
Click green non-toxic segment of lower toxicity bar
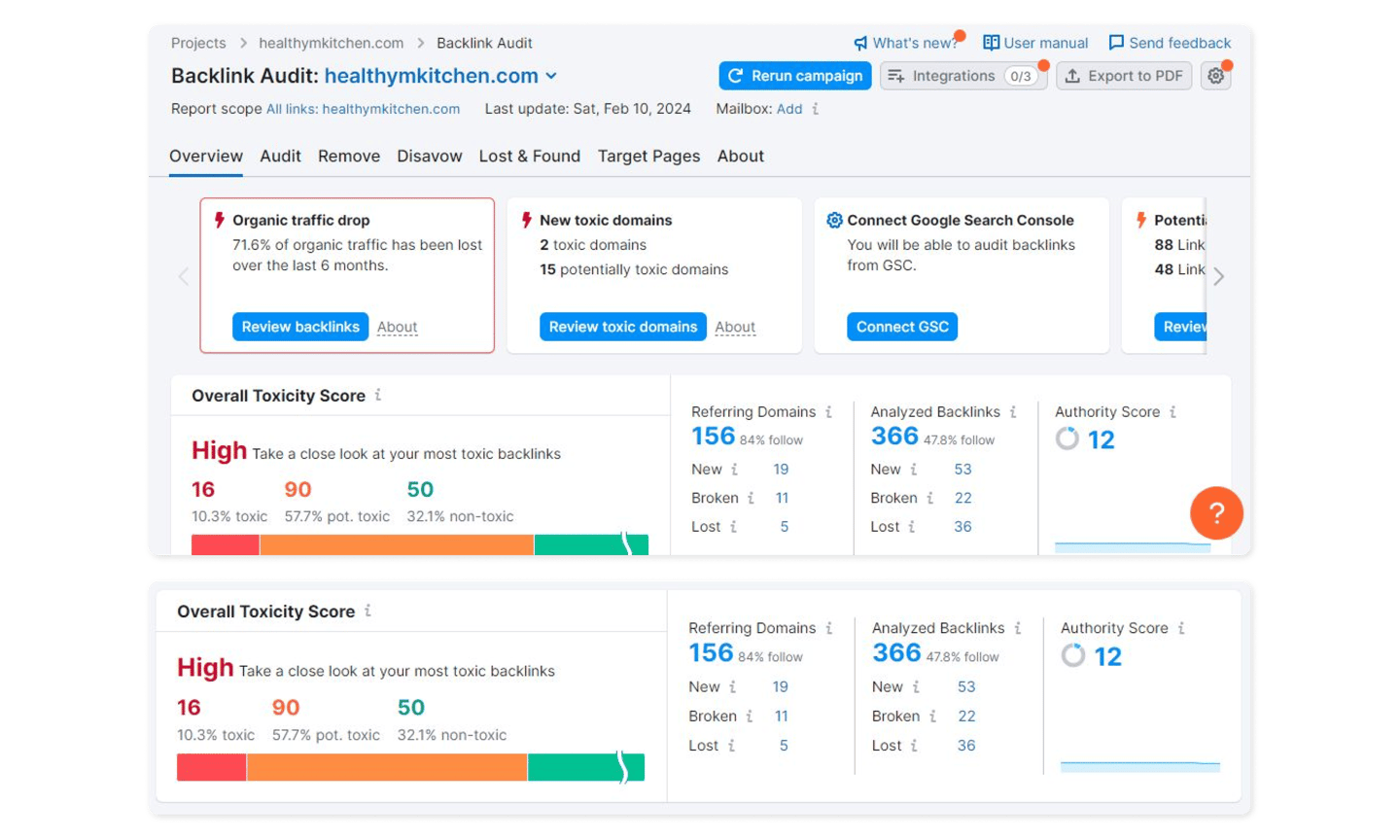585,767
